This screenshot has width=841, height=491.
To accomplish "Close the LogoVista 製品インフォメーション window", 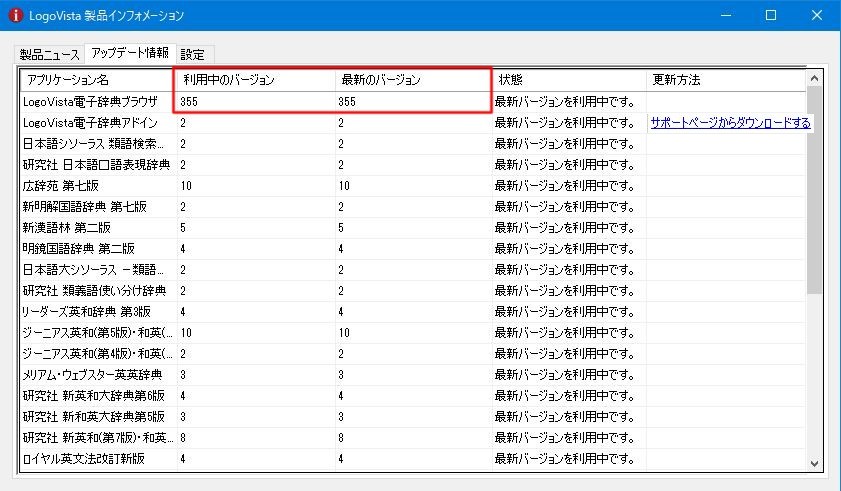I will tap(816, 15).
